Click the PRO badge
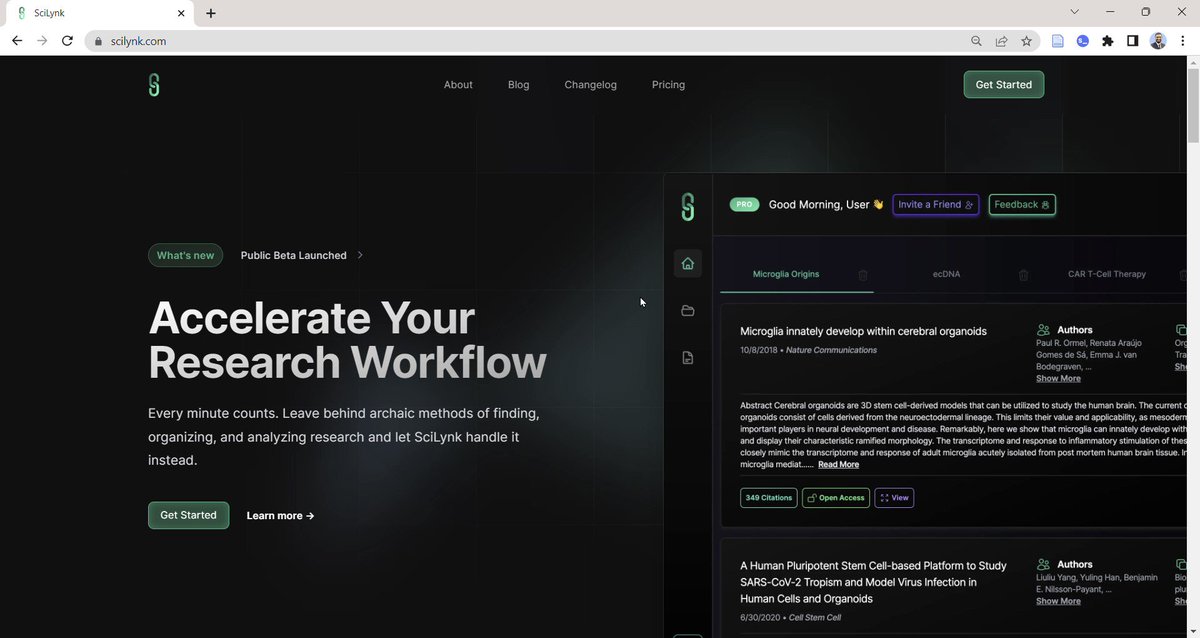The image size is (1200, 638). [743, 204]
